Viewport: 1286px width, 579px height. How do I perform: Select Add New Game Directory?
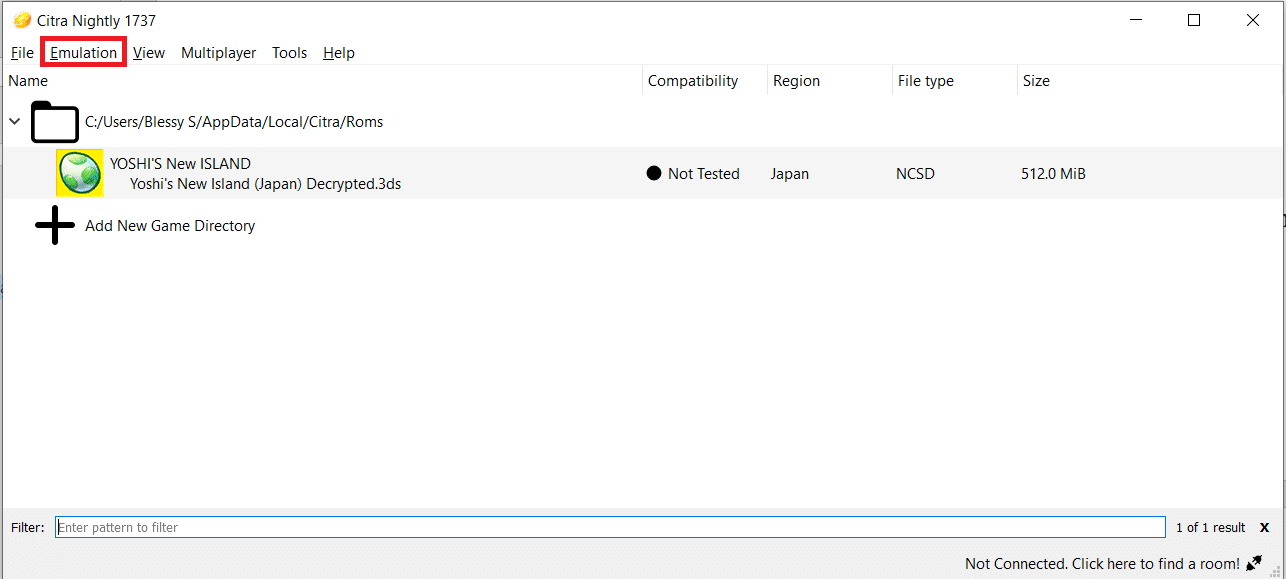[x=170, y=226]
